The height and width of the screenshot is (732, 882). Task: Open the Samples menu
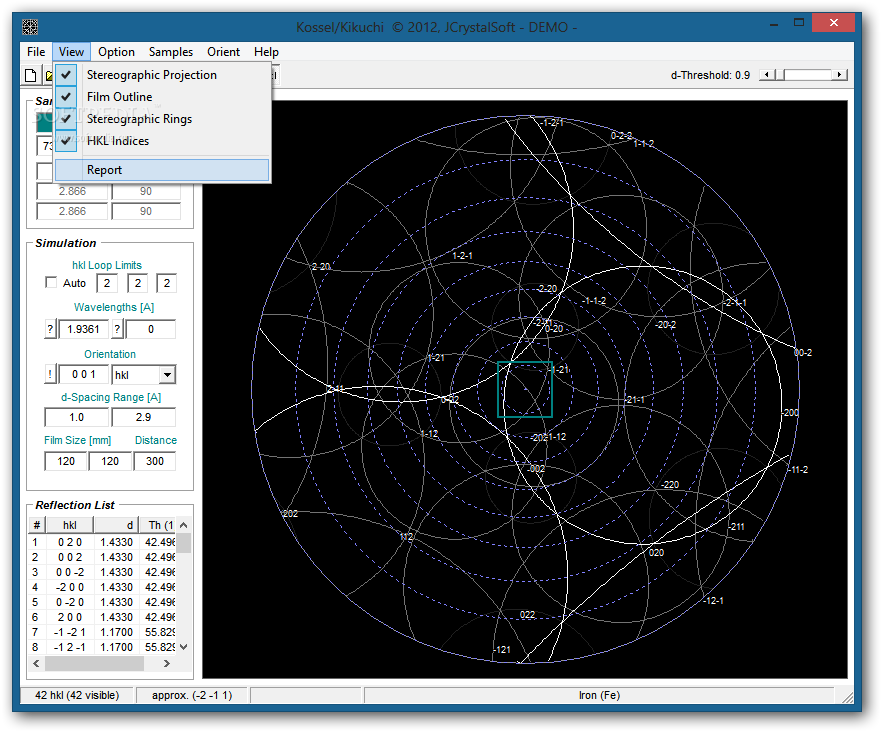pyautogui.click(x=171, y=52)
